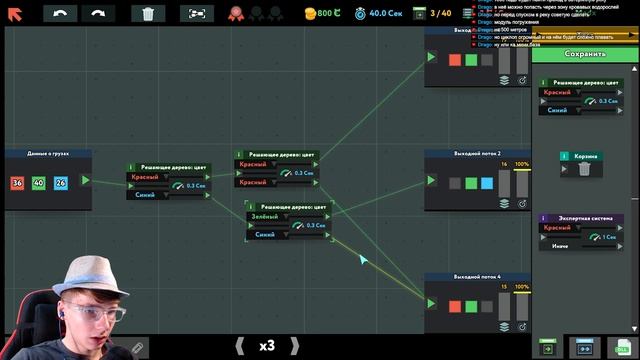The image size is (640, 360).
Task: Increase simulation speed with right arrow
Action: click(294, 346)
